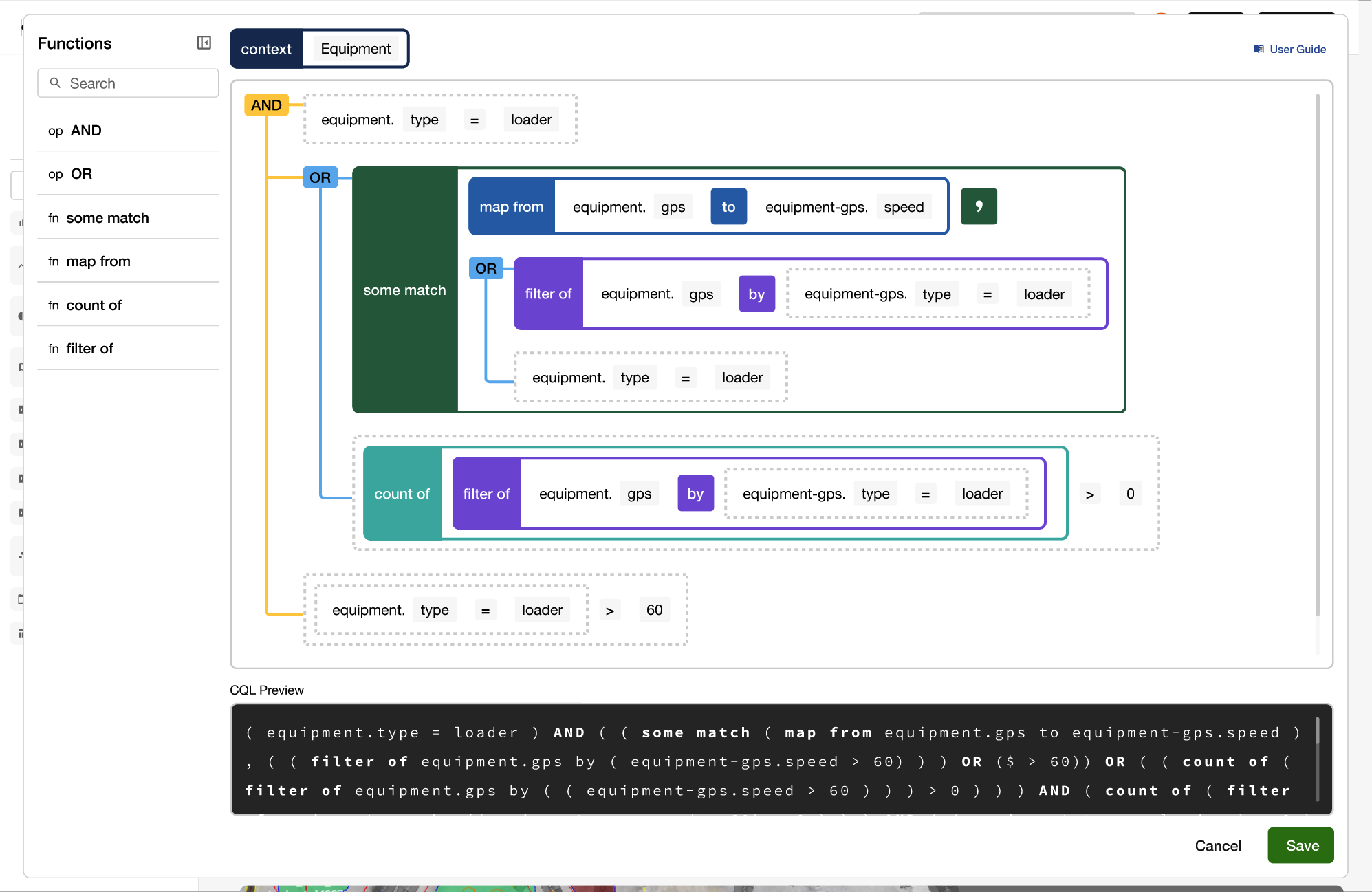This screenshot has width=1372, height=892.
Task: Click in the Functions search field
Action: point(138,83)
